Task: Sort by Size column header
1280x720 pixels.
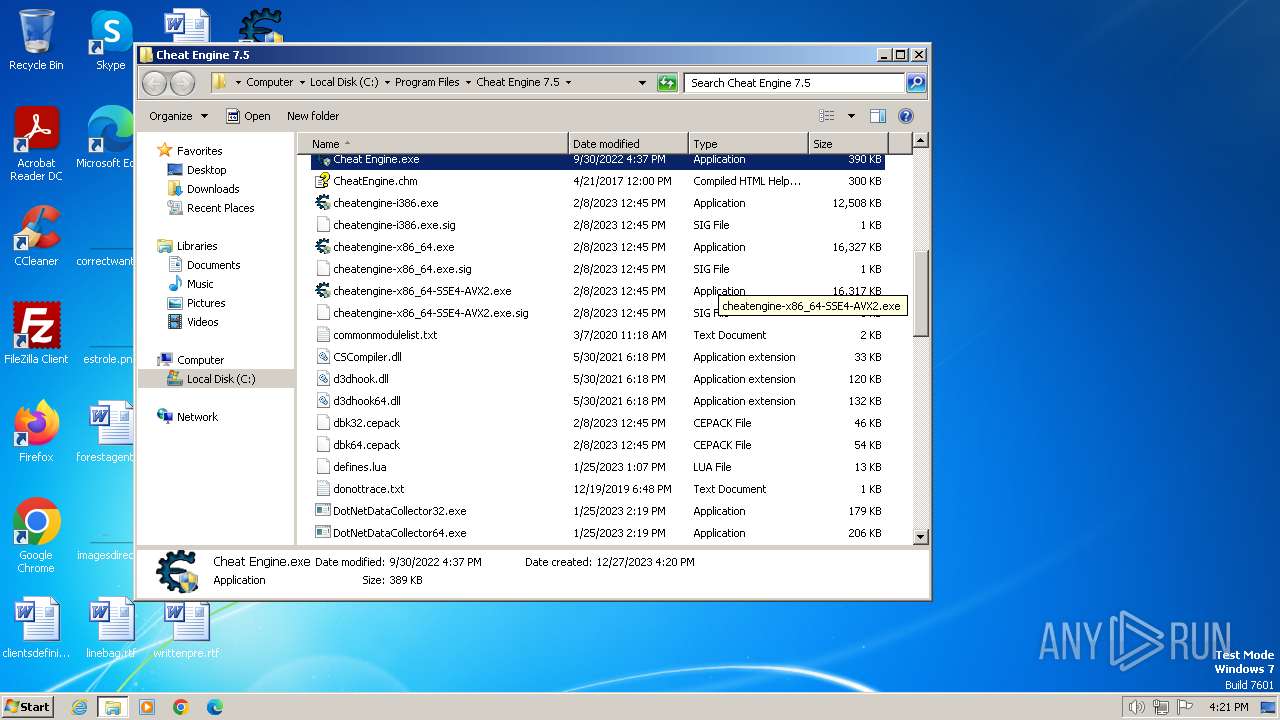Action: tap(847, 144)
